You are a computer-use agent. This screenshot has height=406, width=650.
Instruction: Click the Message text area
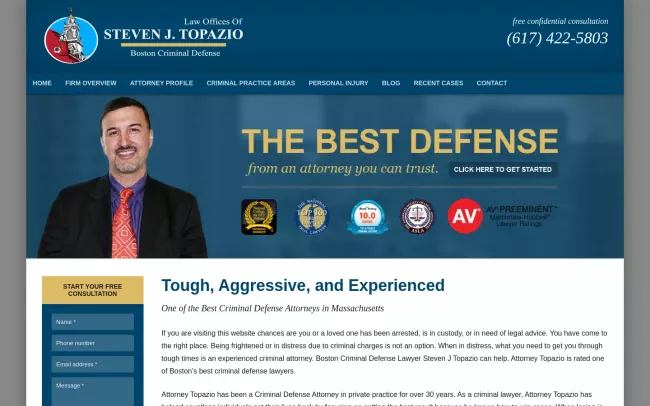coord(93,391)
